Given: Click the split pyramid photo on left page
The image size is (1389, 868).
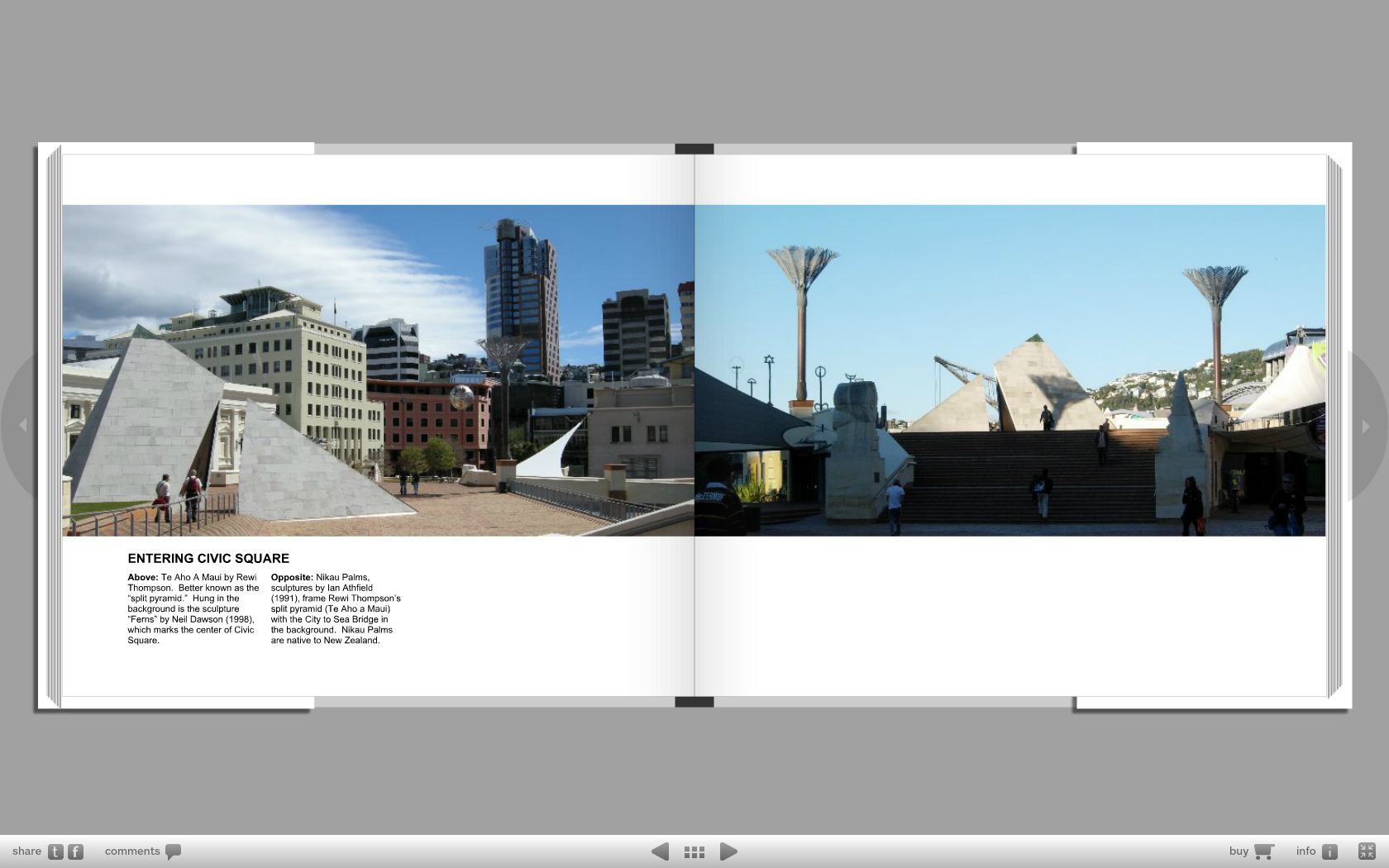Looking at the screenshot, I should pyautogui.click(x=378, y=370).
